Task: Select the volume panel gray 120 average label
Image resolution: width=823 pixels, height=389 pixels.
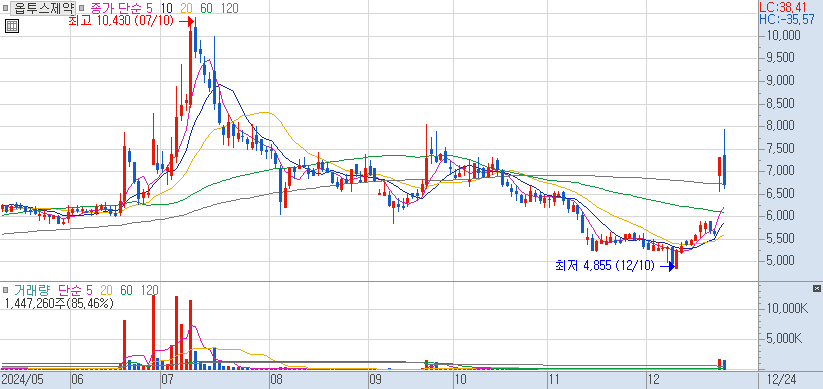Action: point(150,290)
